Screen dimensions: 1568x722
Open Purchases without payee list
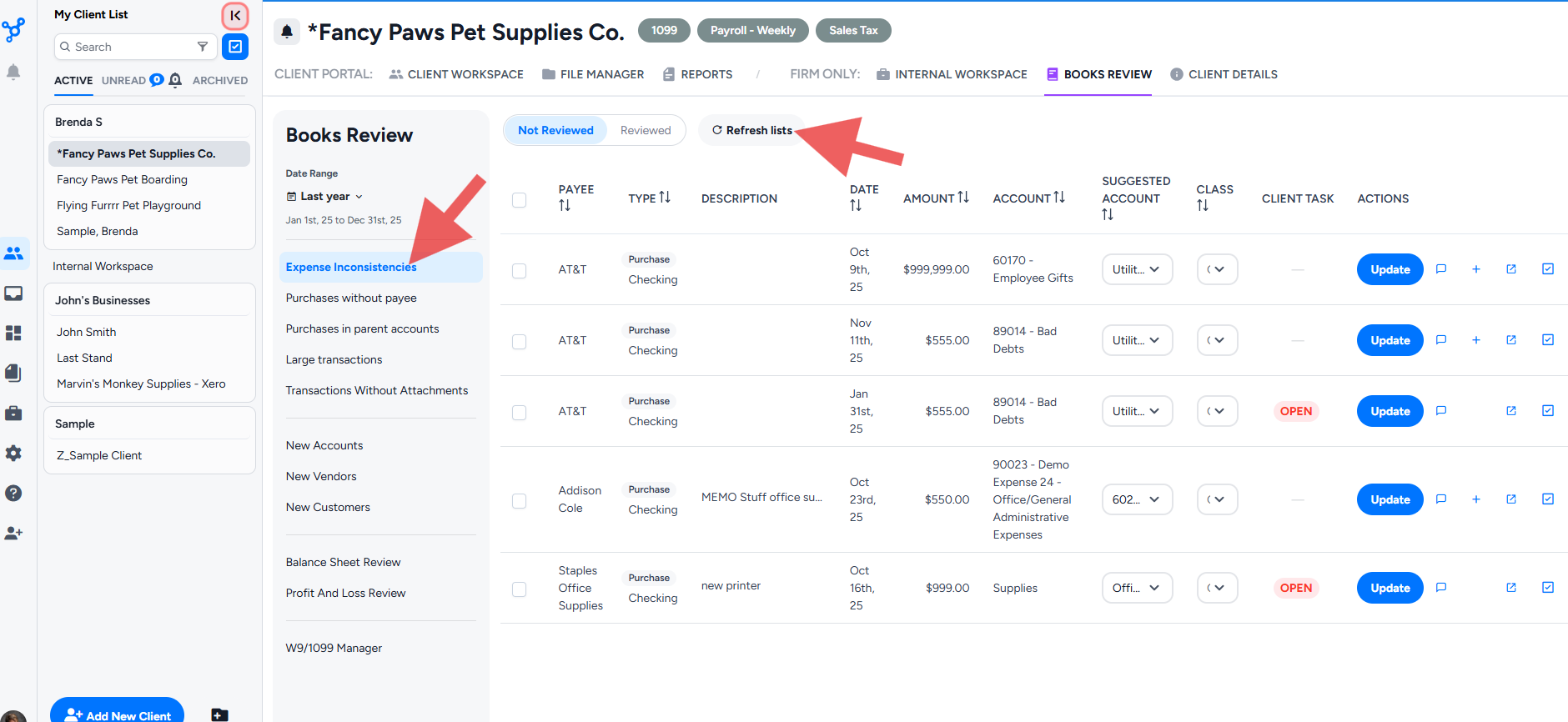351,298
